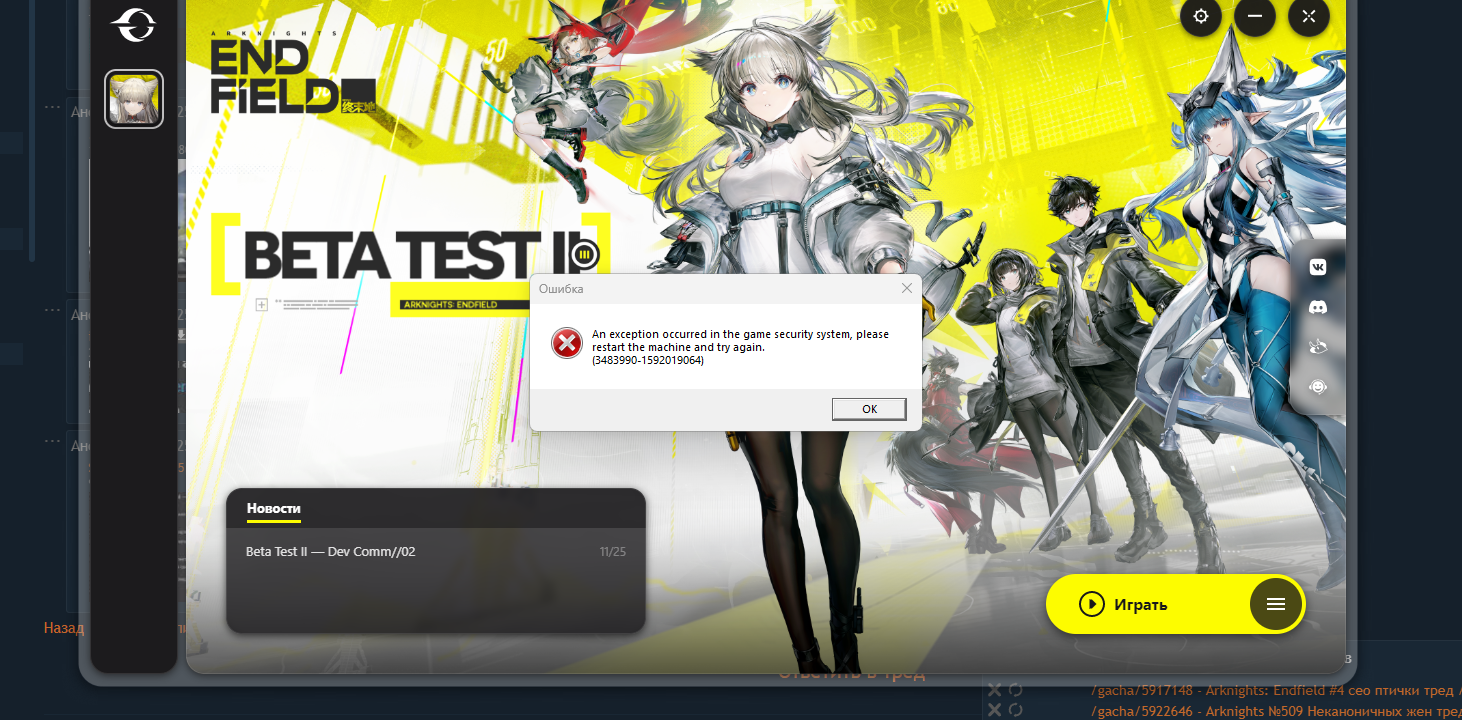Open the VK social link icon
This screenshot has width=1462, height=720.
pyautogui.click(x=1318, y=267)
